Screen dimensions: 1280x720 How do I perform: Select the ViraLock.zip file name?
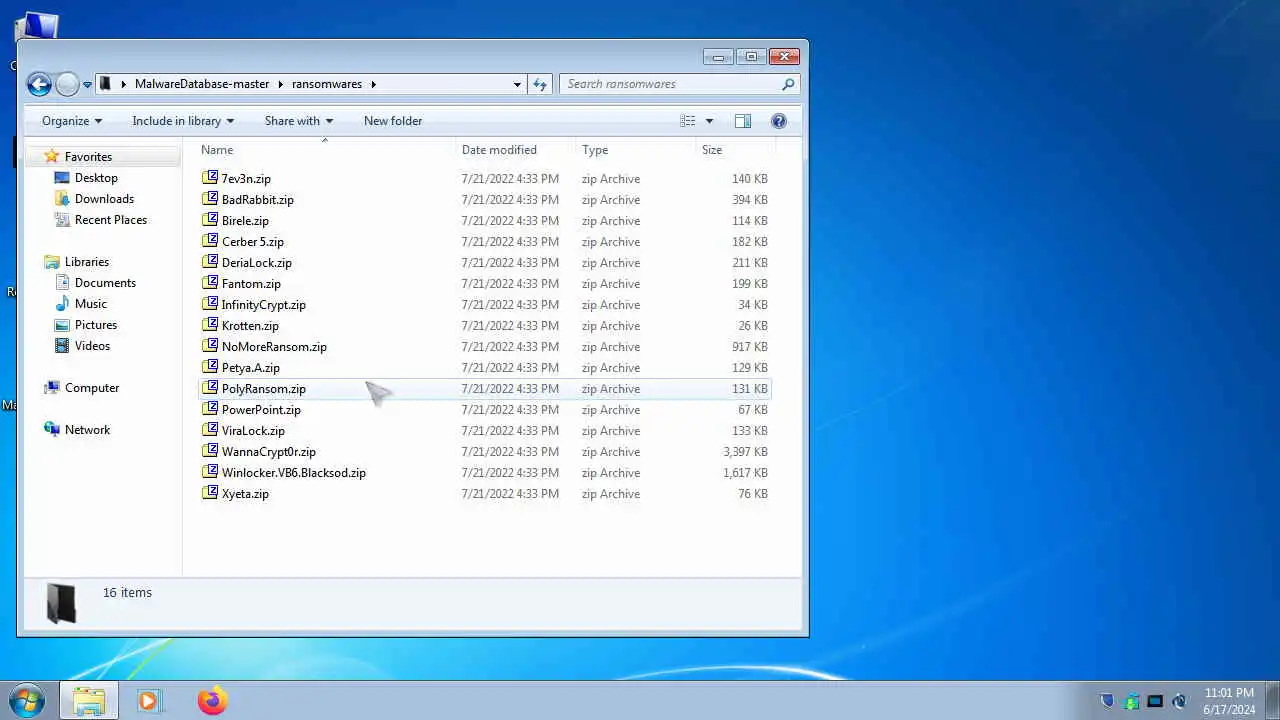(253, 431)
